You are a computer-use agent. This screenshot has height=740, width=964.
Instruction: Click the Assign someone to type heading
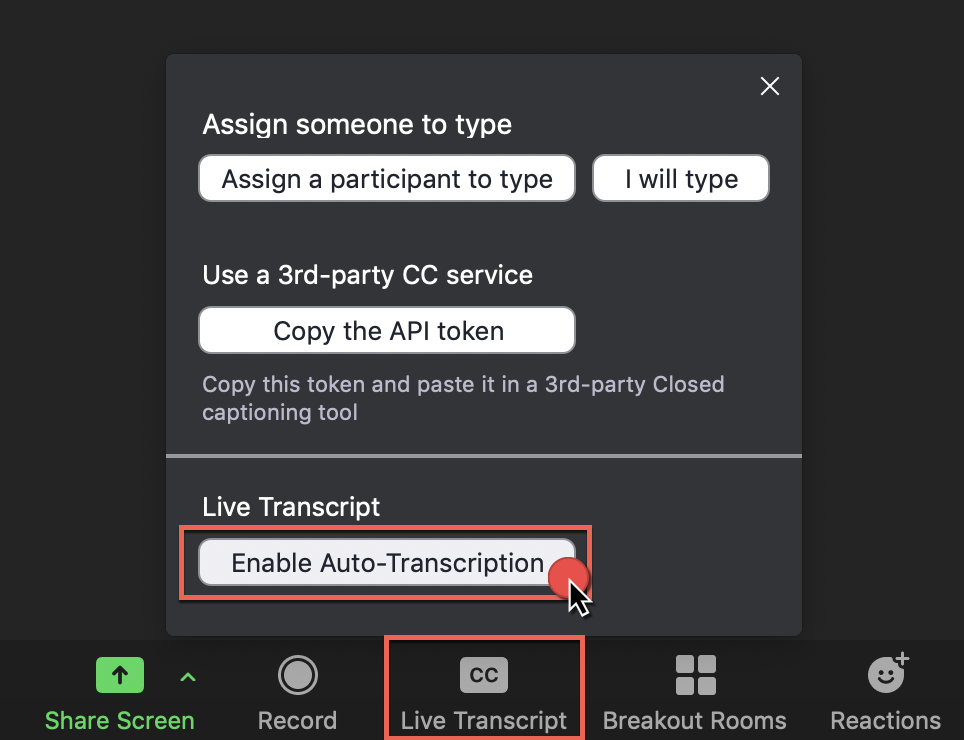[x=357, y=125]
